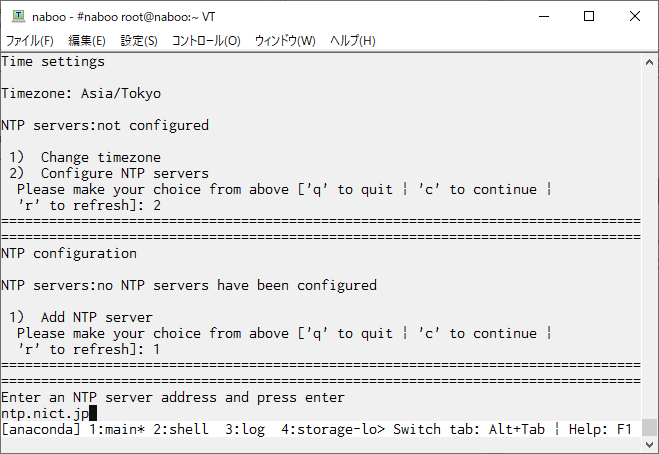Click the vertical scrollbar thumb
Viewport: 659px width, 454px height.
[649, 428]
